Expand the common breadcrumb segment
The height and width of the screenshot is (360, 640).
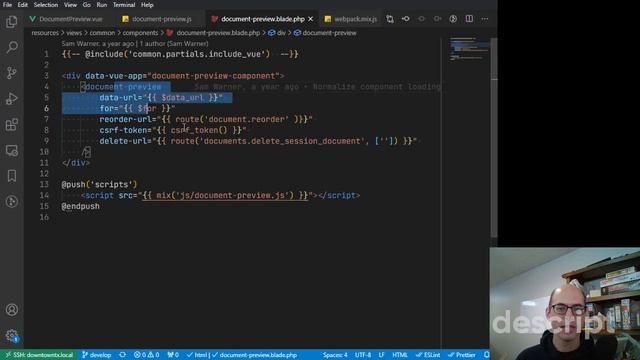pos(102,33)
